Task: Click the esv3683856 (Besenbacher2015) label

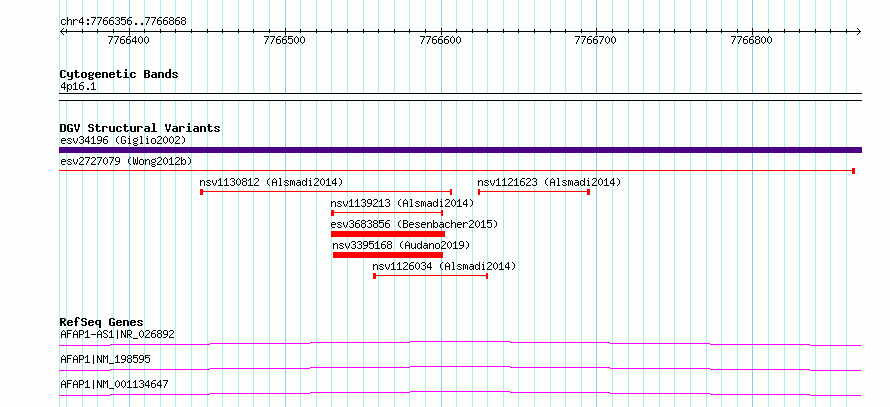Action: coord(414,224)
